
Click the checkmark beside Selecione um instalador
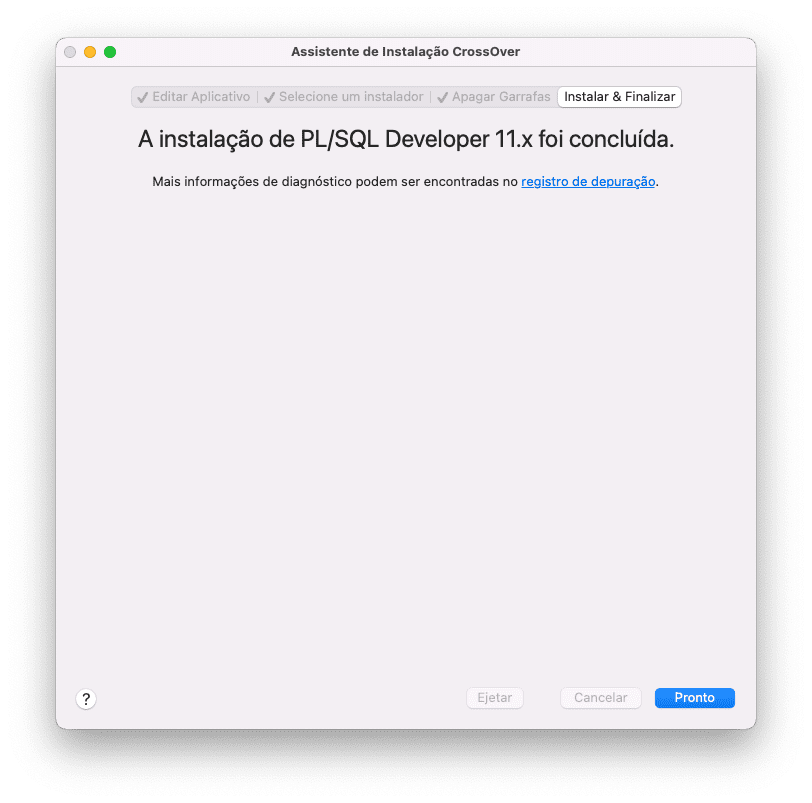[x=269, y=97]
